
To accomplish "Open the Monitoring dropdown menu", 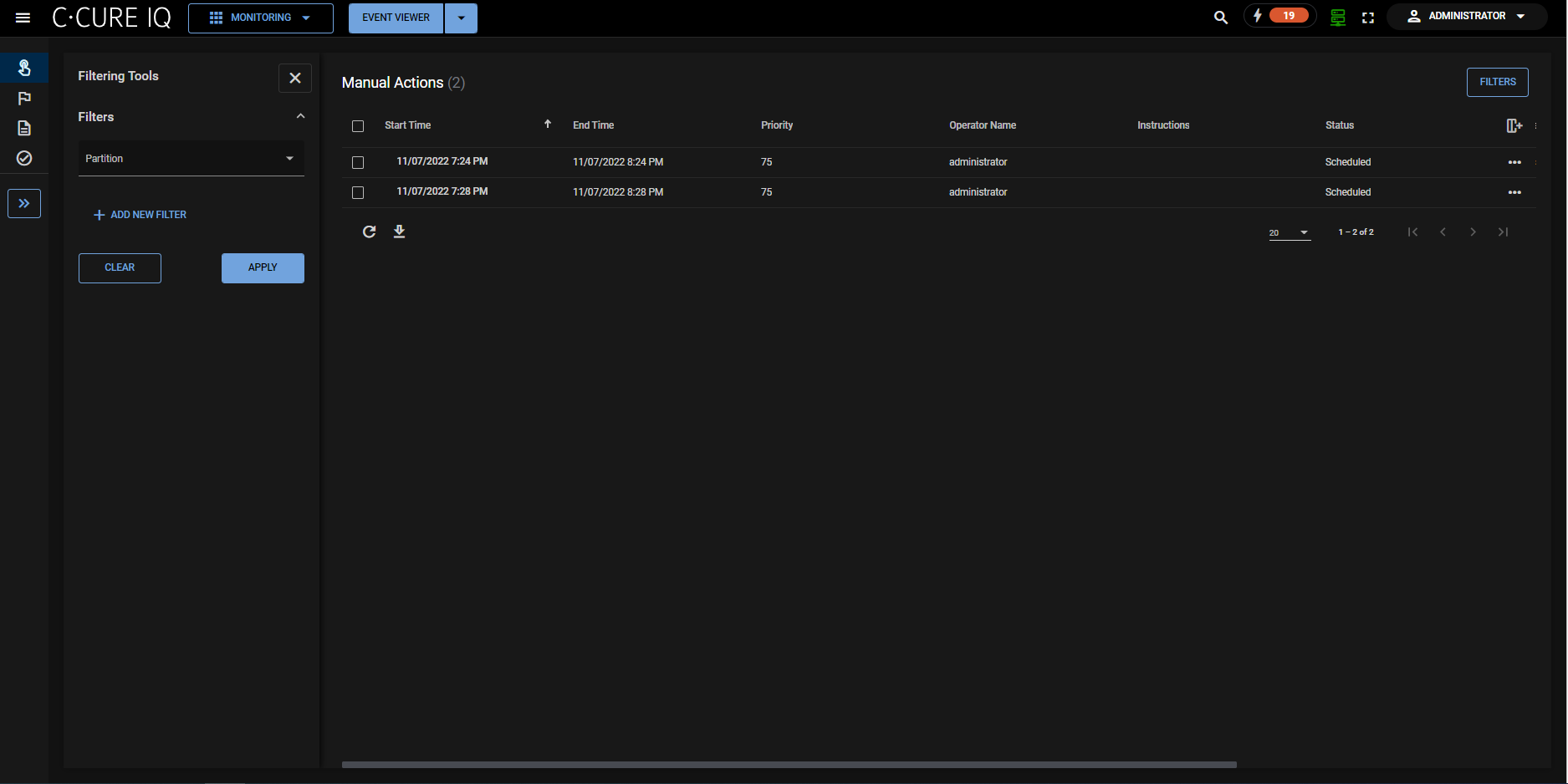I will 260,18.
